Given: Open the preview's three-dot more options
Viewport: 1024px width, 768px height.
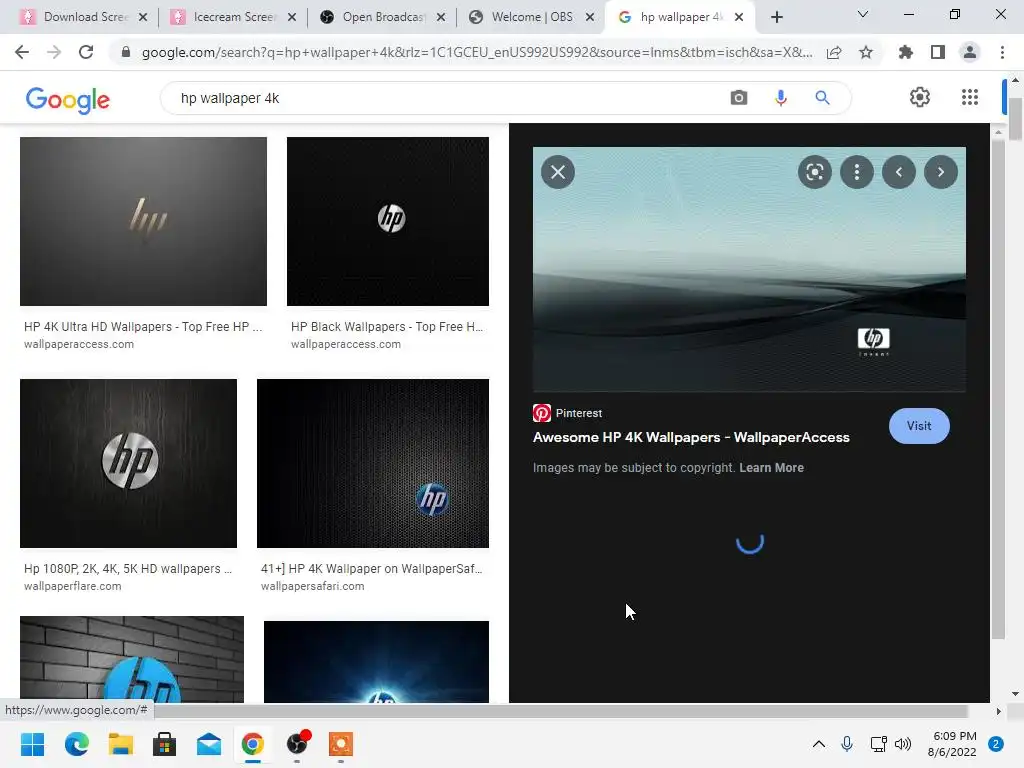Looking at the screenshot, I should tap(857, 172).
